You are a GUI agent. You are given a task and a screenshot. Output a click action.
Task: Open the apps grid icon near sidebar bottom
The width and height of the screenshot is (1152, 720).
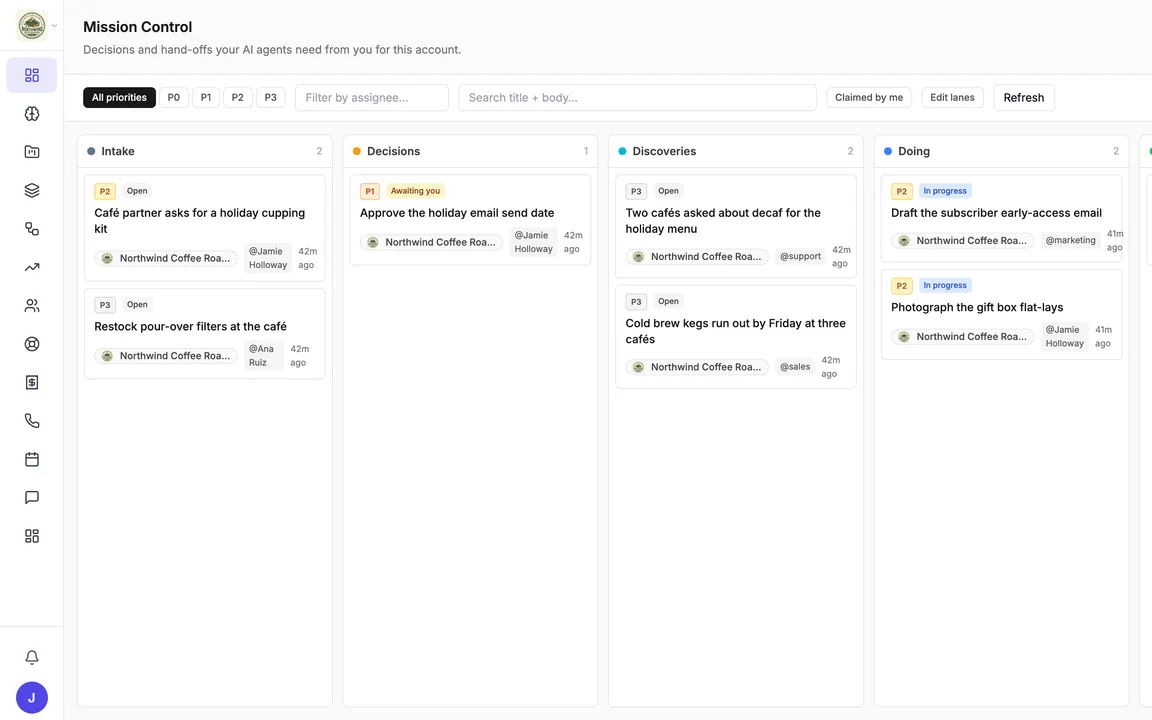tap(32, 536)
